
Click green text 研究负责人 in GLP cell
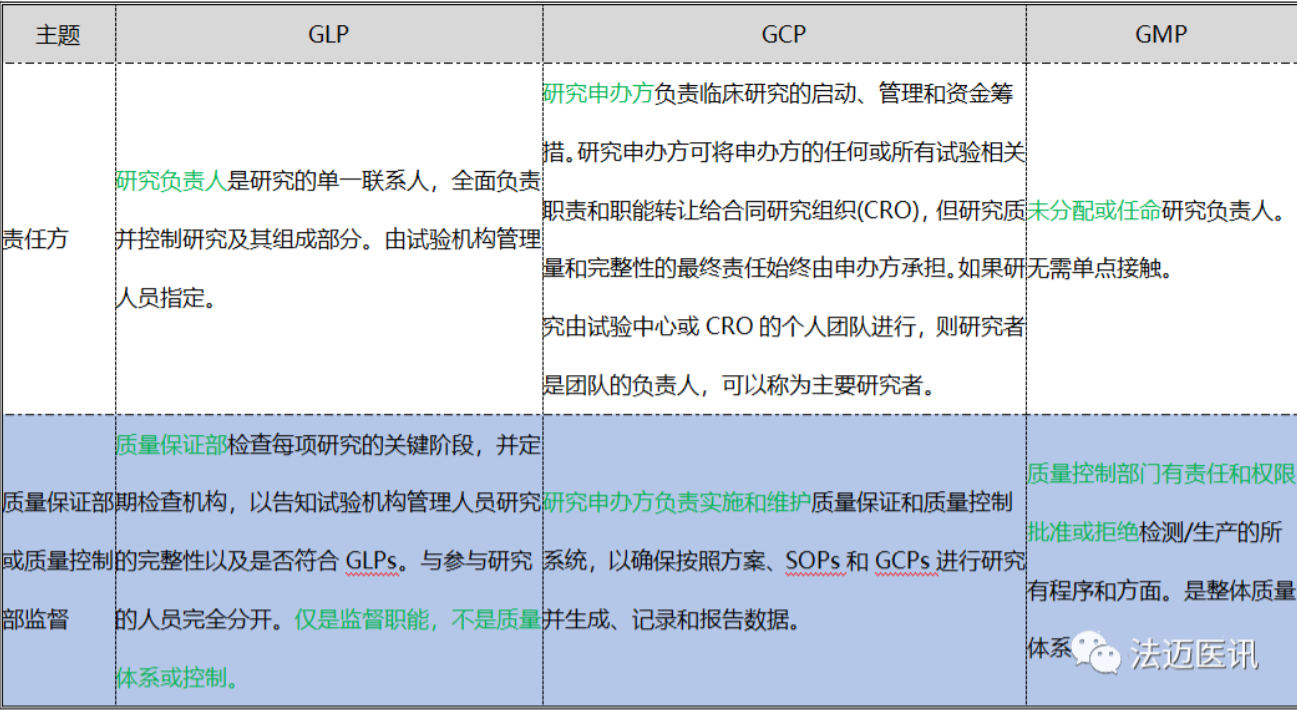(x=172, y=181)
